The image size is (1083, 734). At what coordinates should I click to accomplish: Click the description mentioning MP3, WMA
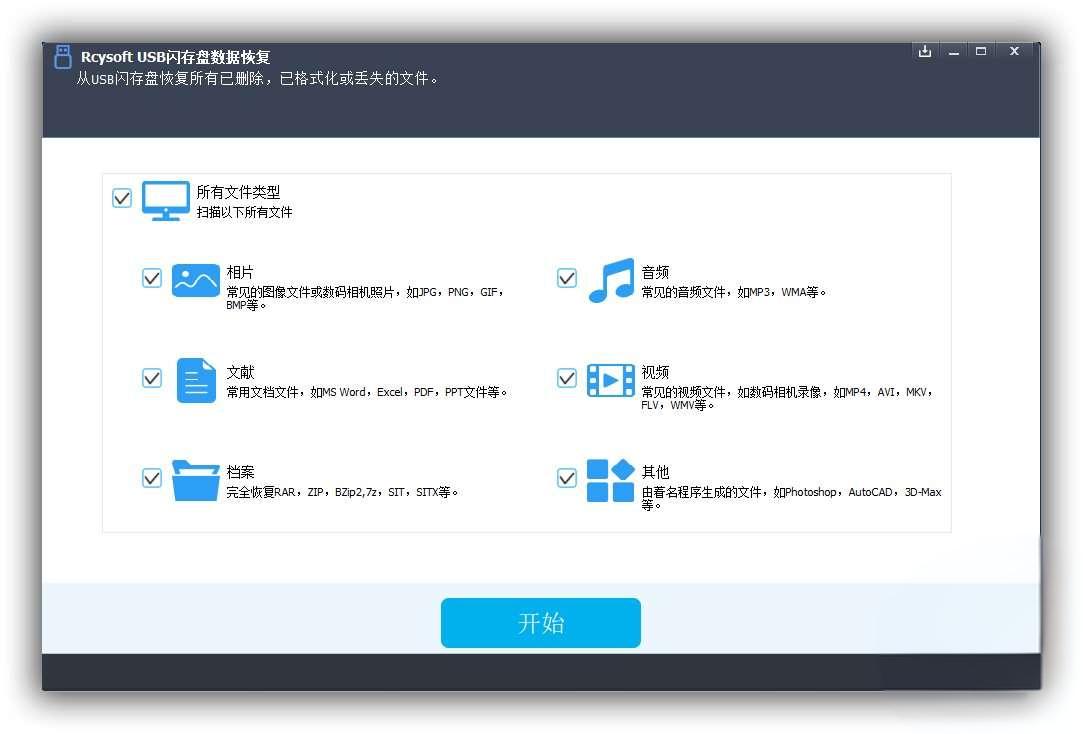point(734,292)
